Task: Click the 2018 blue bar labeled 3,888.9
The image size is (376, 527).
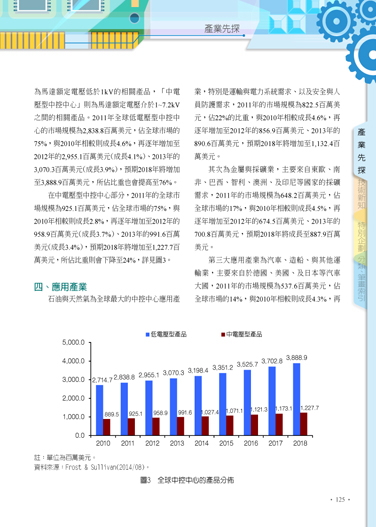Action: point(296,399)
